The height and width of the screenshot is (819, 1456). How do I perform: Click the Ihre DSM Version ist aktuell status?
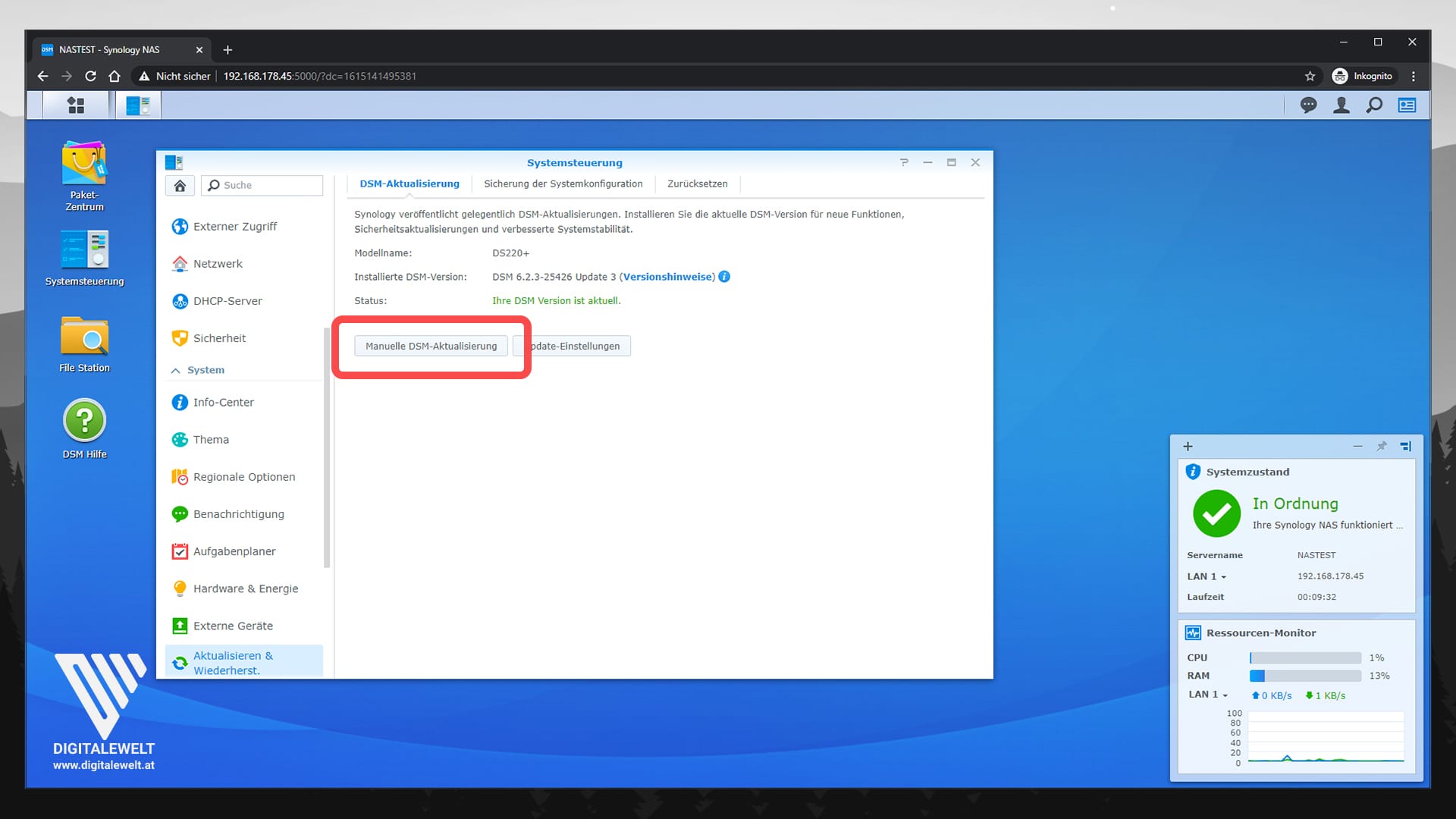557,301
